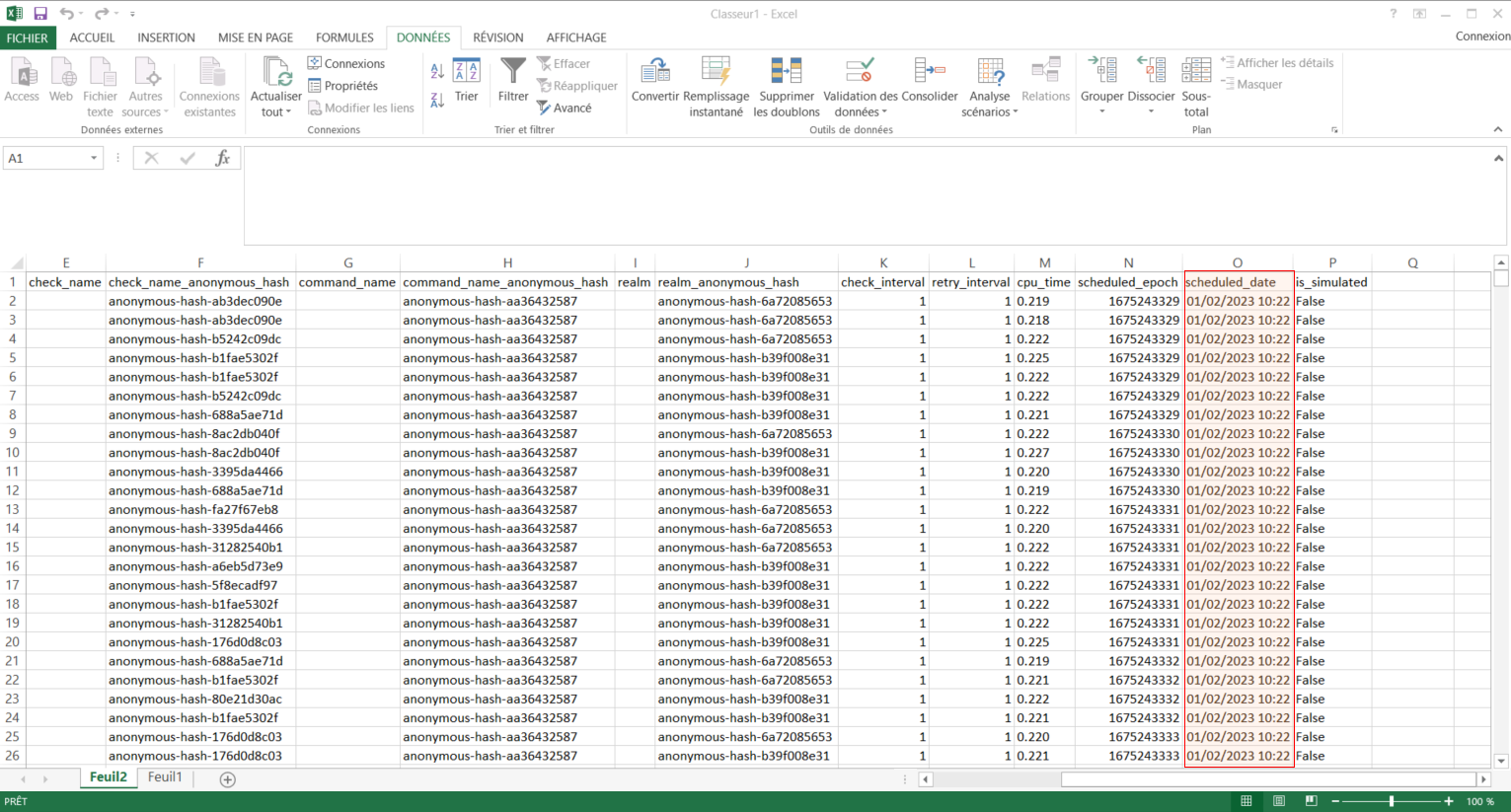Screen dimensions: 1511x812
Task: Open the FORMULES ribbon tab
Action: tap(344, 37)
